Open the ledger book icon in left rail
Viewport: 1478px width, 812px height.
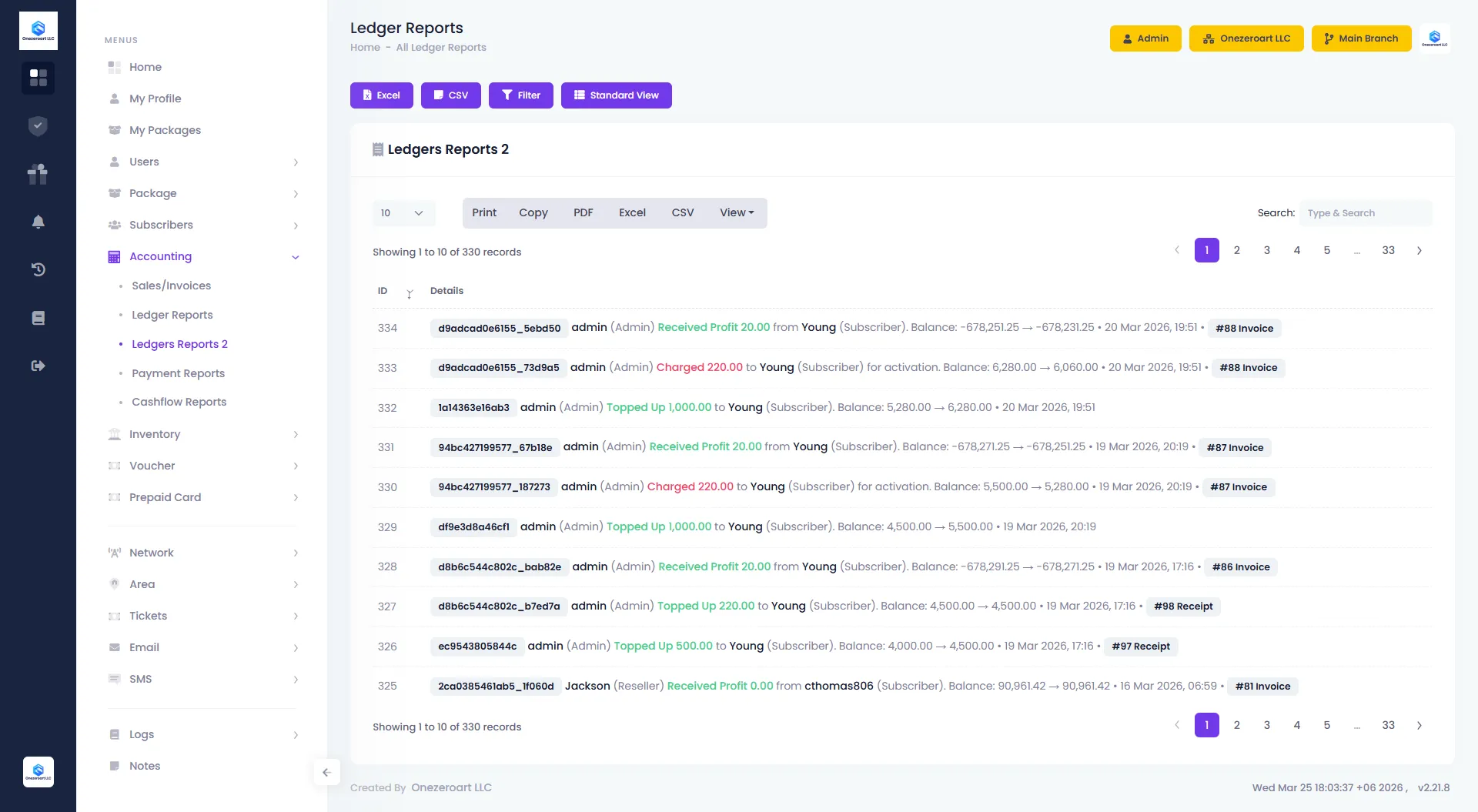click(38, 317)
